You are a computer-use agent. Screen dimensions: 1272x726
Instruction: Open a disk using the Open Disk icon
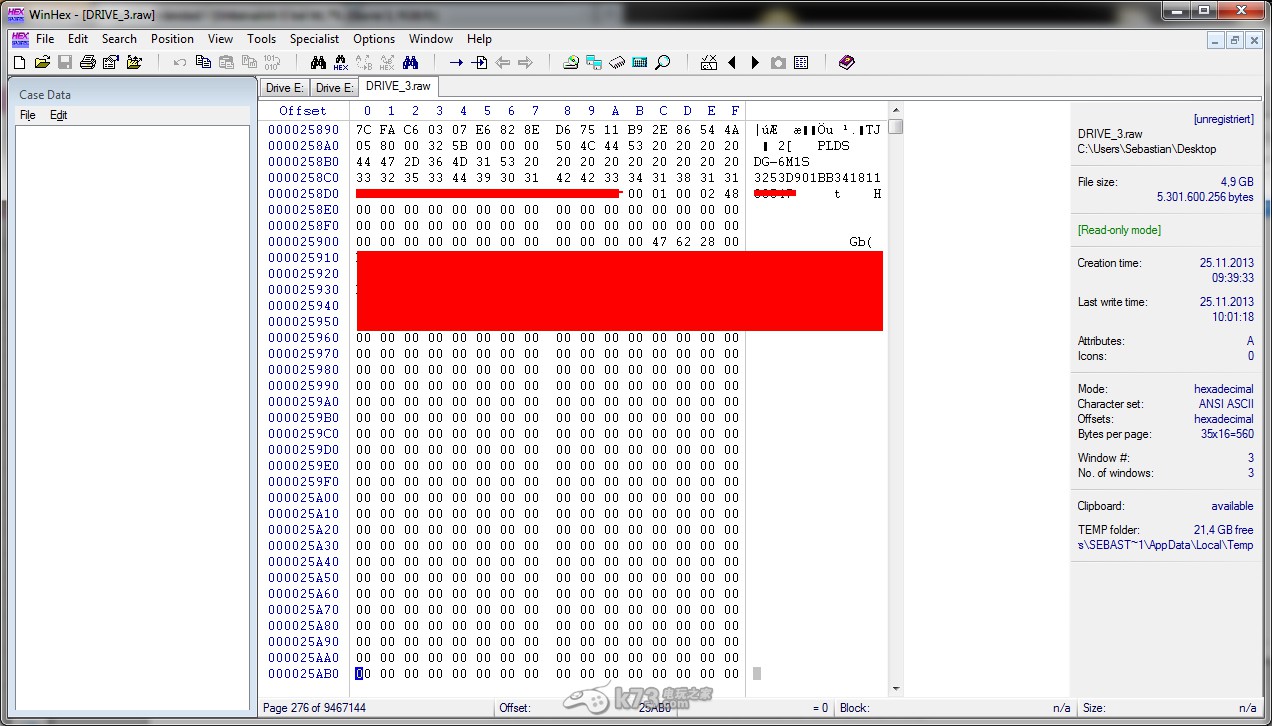(x=571, y=62)
